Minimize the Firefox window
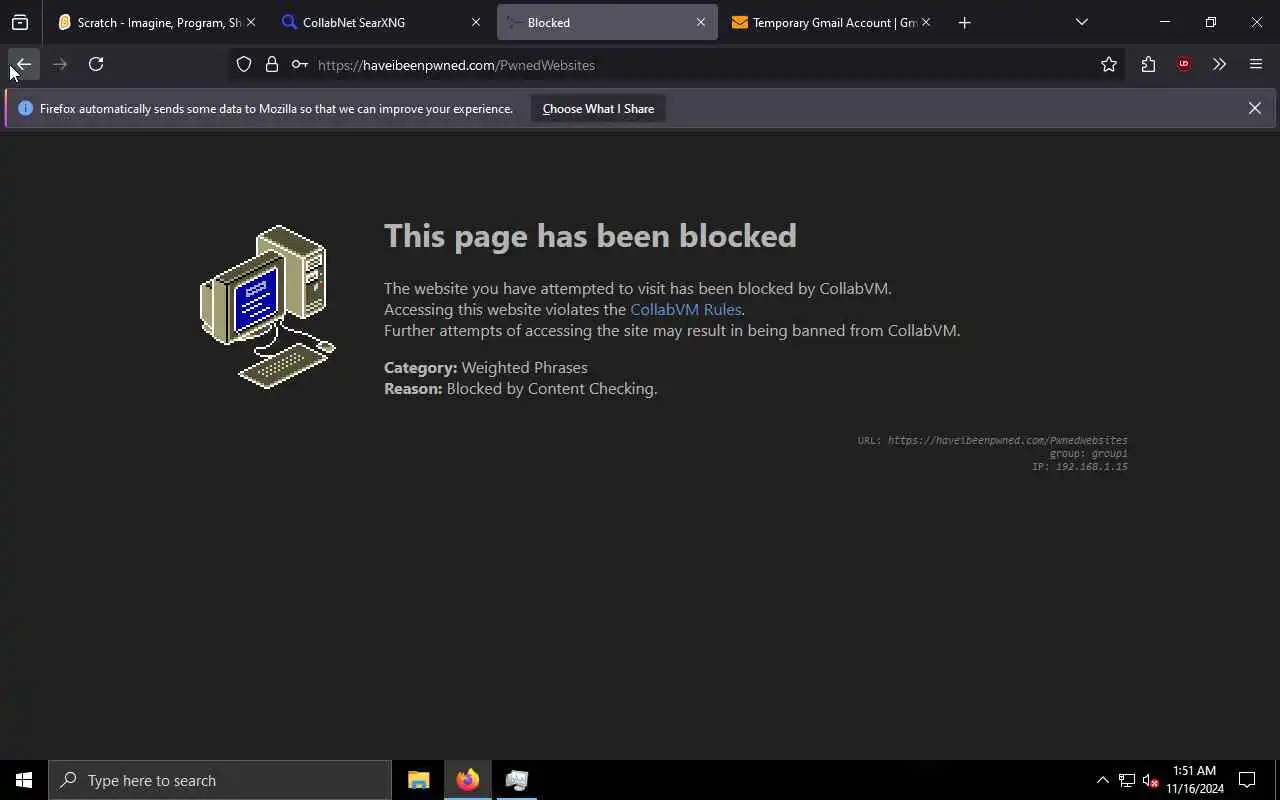1280x800 pixels. click(x=1164, y=22)
